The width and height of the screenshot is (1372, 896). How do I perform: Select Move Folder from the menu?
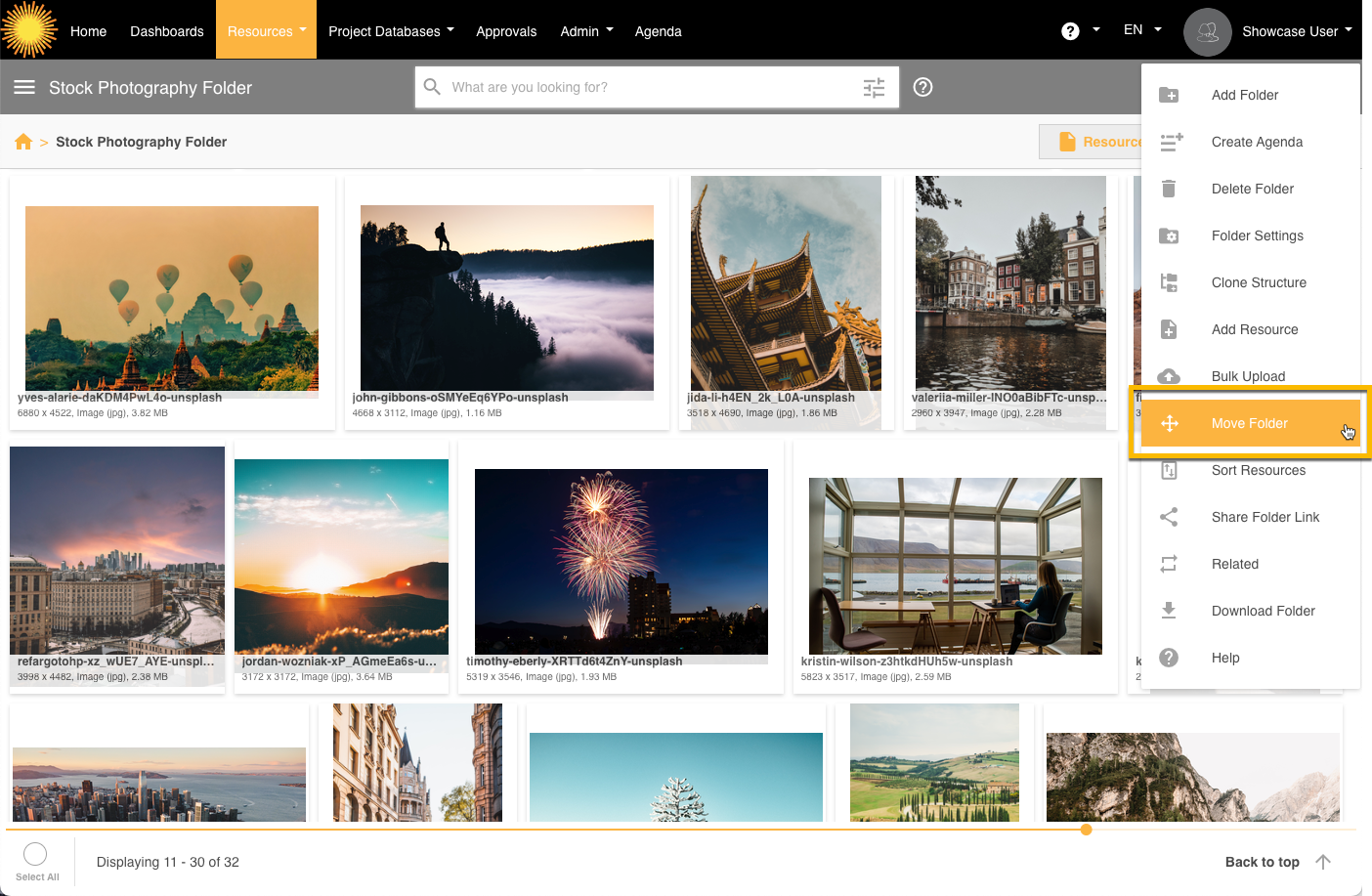click(x=1250, y=423)
